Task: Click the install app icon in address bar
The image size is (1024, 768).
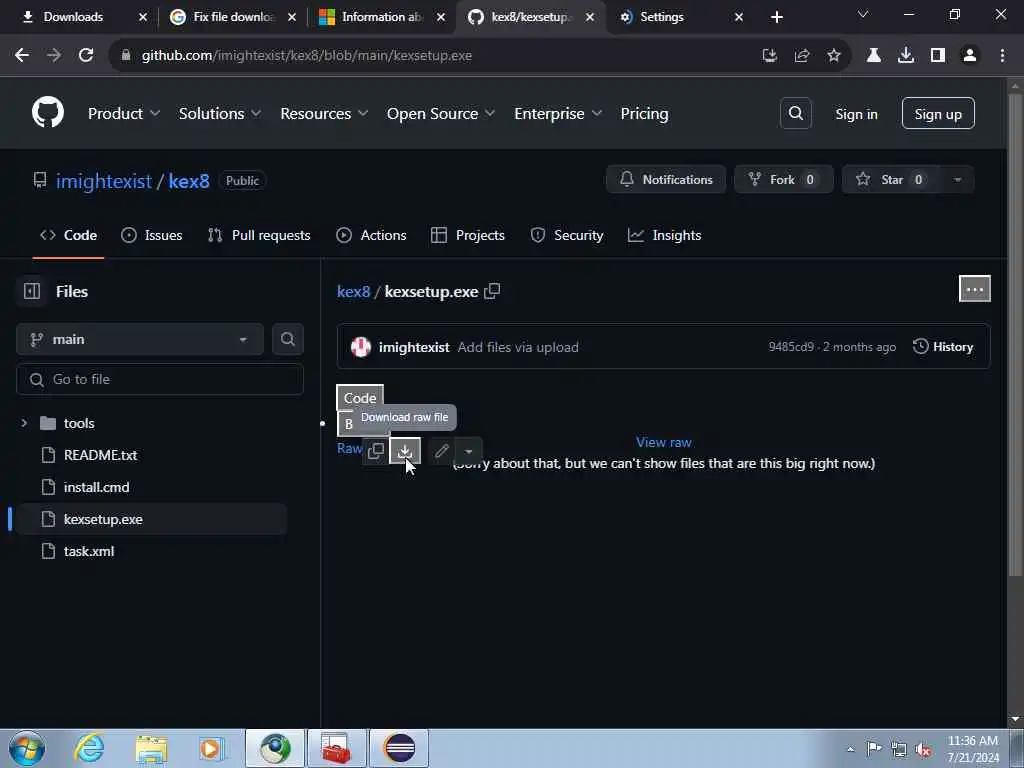Action: tap(770, 56)
